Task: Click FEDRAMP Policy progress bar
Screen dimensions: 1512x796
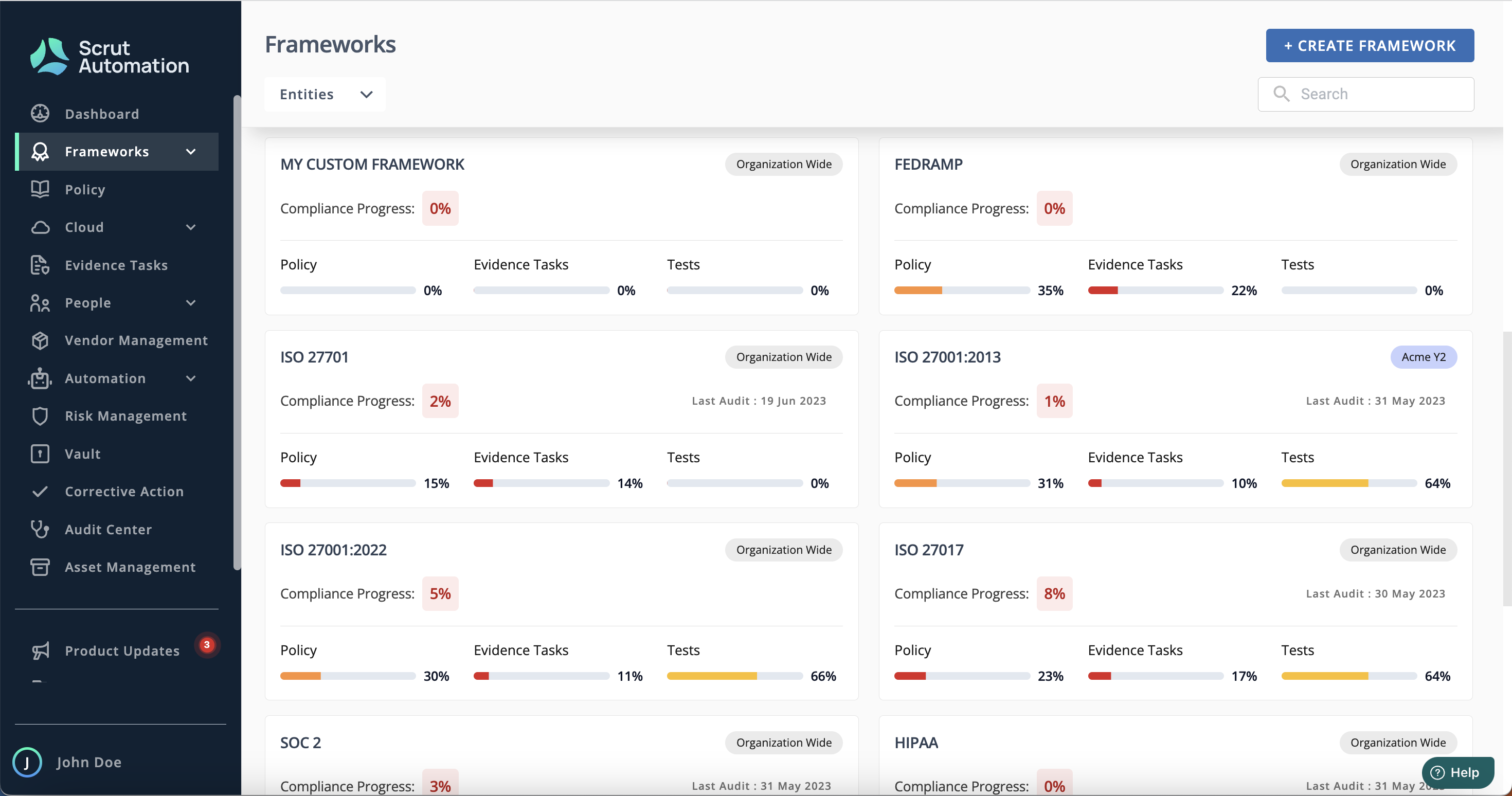Action: point(961,291)
